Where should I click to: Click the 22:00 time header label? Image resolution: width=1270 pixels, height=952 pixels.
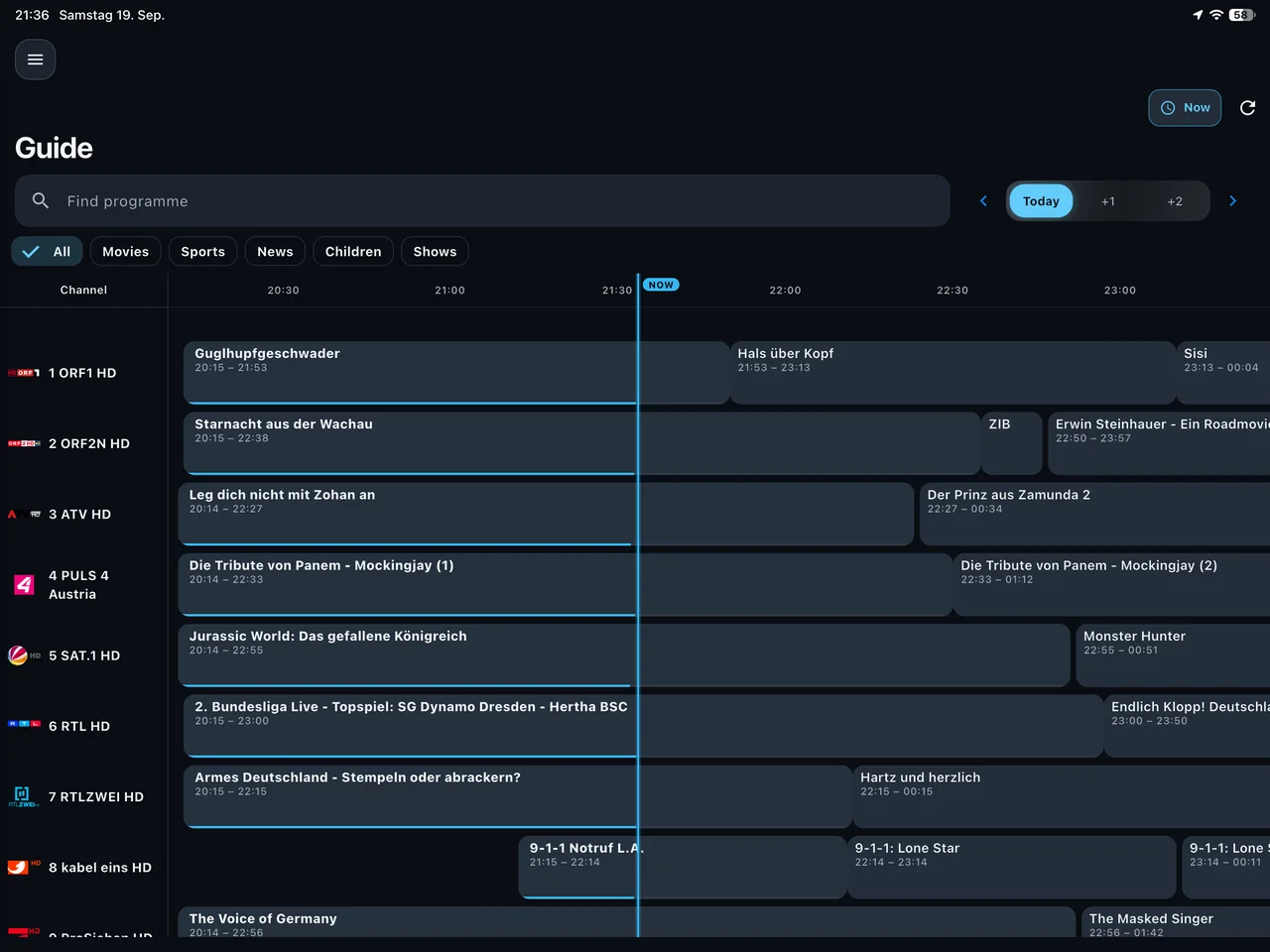pyautogui.click(x=785, y=291)
